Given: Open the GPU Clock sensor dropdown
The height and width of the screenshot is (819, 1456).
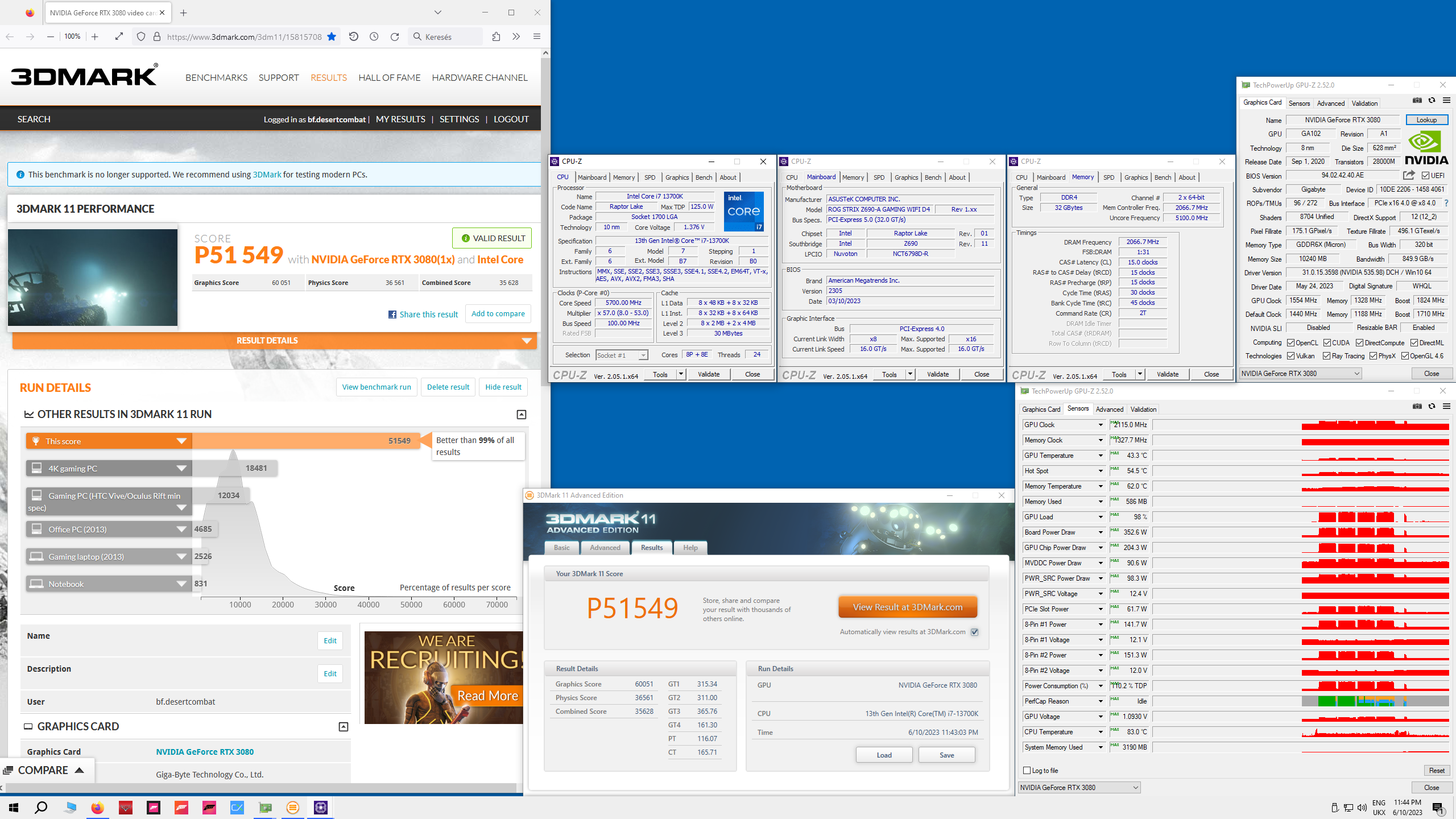Looking at the screenshot, I should point(1101,425).
